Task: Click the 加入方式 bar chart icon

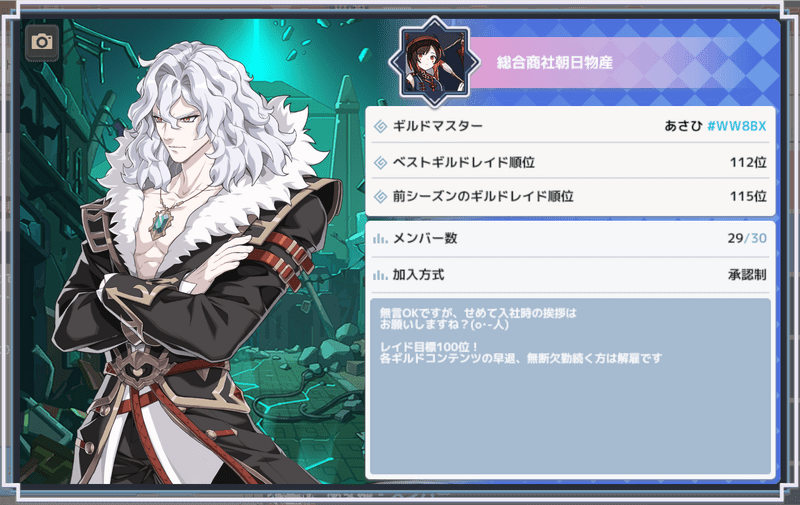Action: (380, 275)
